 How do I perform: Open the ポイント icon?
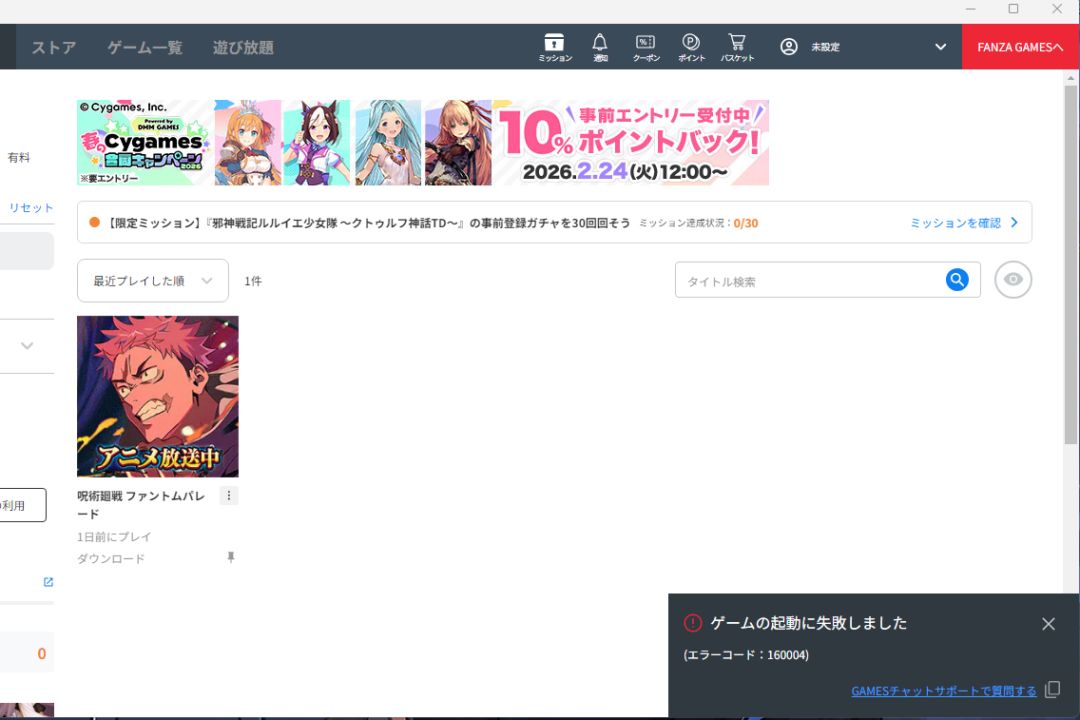click(691, 47)
